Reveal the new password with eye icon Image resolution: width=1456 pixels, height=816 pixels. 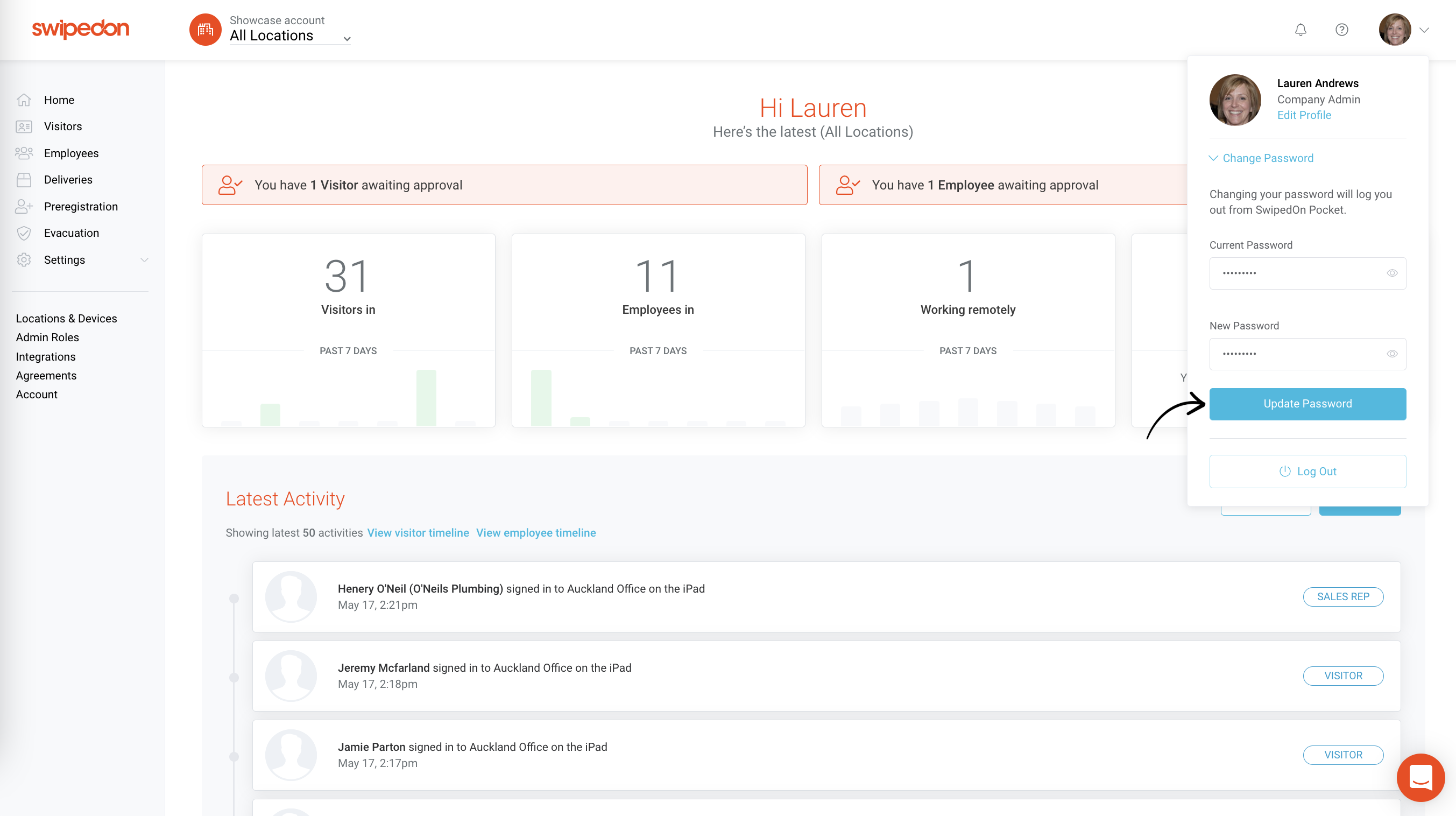click(1391, 354)
